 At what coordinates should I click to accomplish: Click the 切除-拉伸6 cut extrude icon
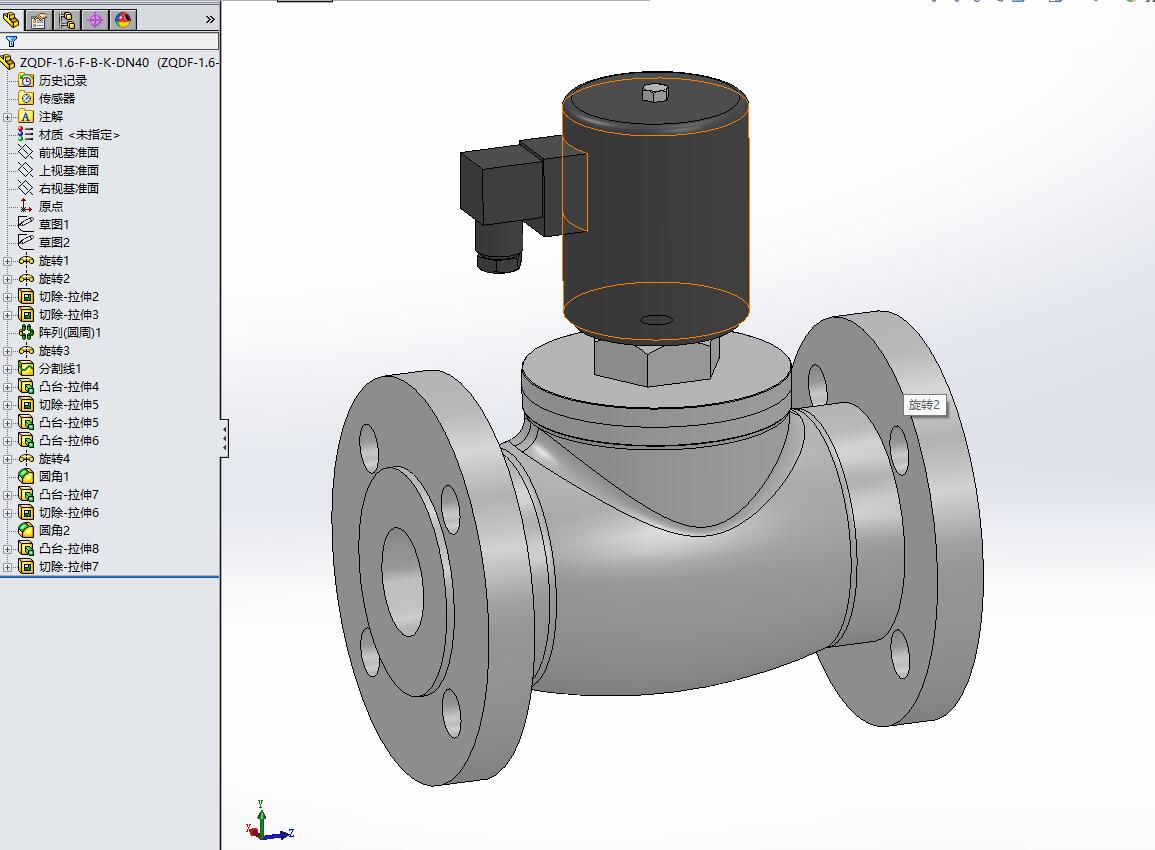[26, 512]
